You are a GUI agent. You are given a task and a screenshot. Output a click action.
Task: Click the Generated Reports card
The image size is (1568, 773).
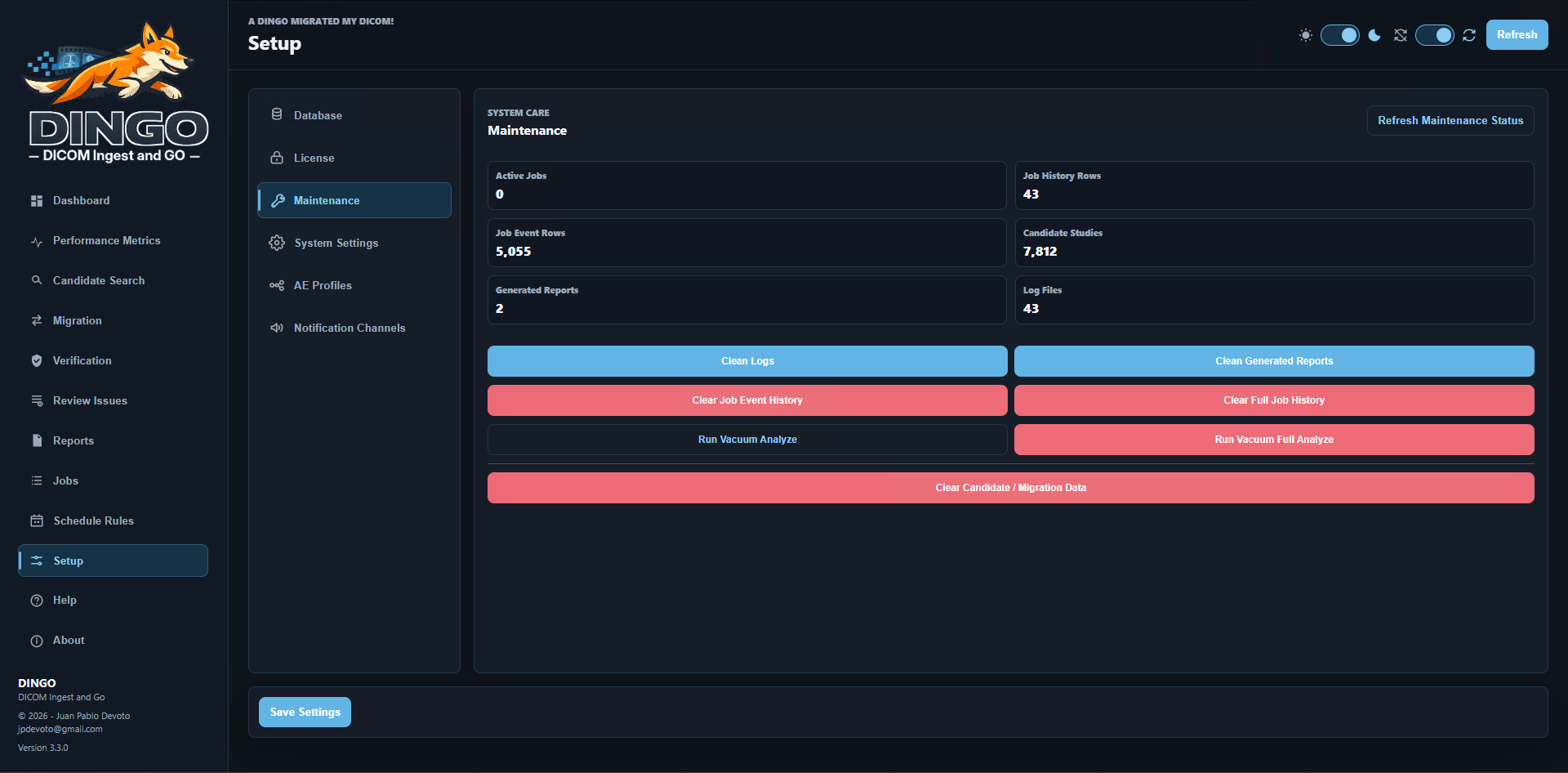click(x=747, y=300)
